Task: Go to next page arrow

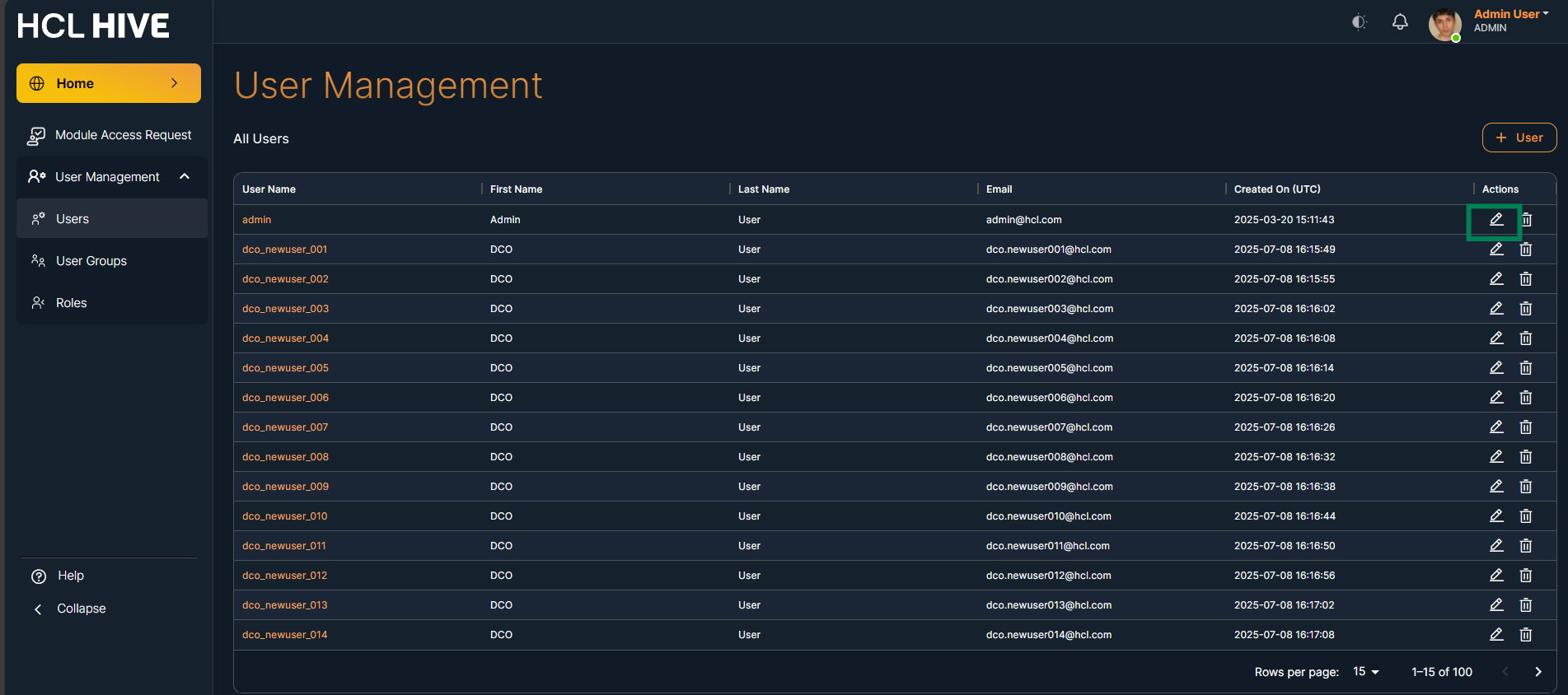Action: (x=1538, y=672)
